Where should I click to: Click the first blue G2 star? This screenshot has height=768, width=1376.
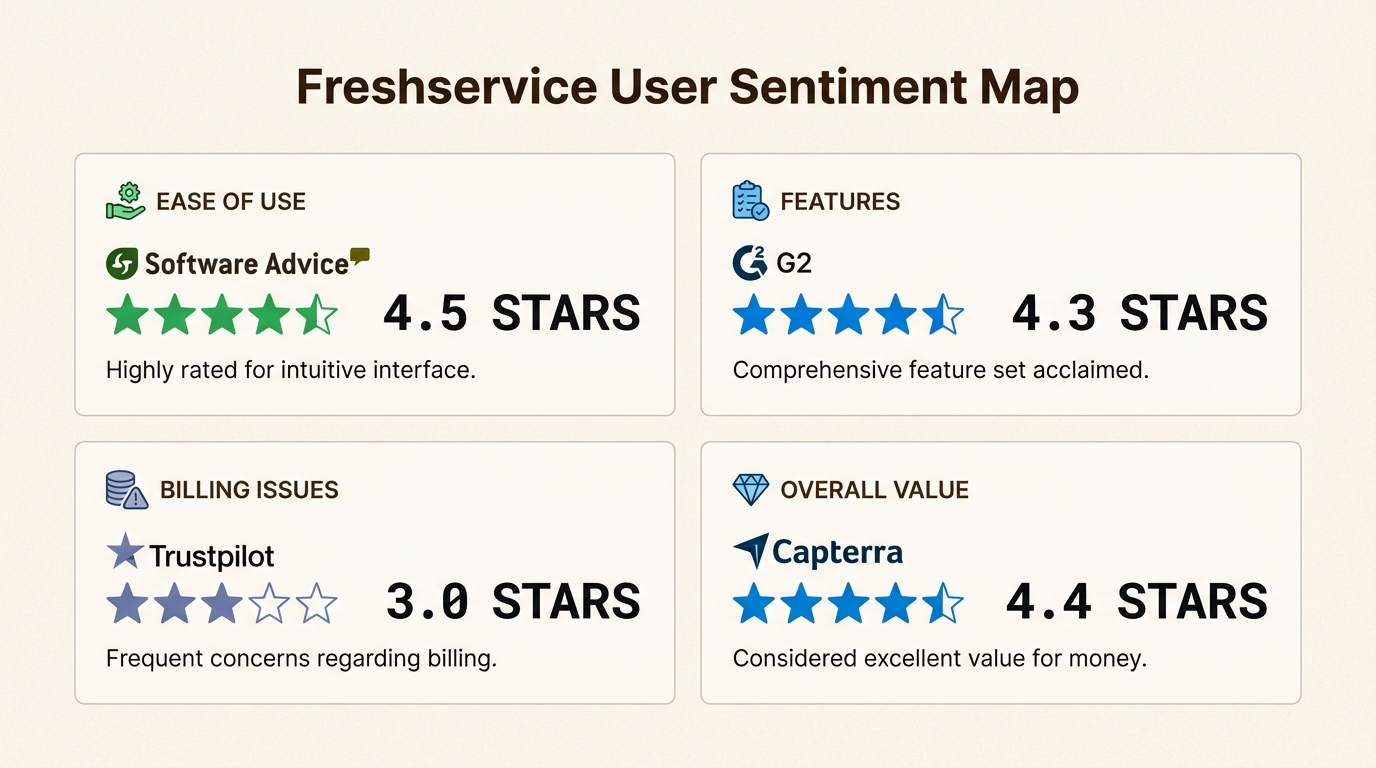click(754, 315)
